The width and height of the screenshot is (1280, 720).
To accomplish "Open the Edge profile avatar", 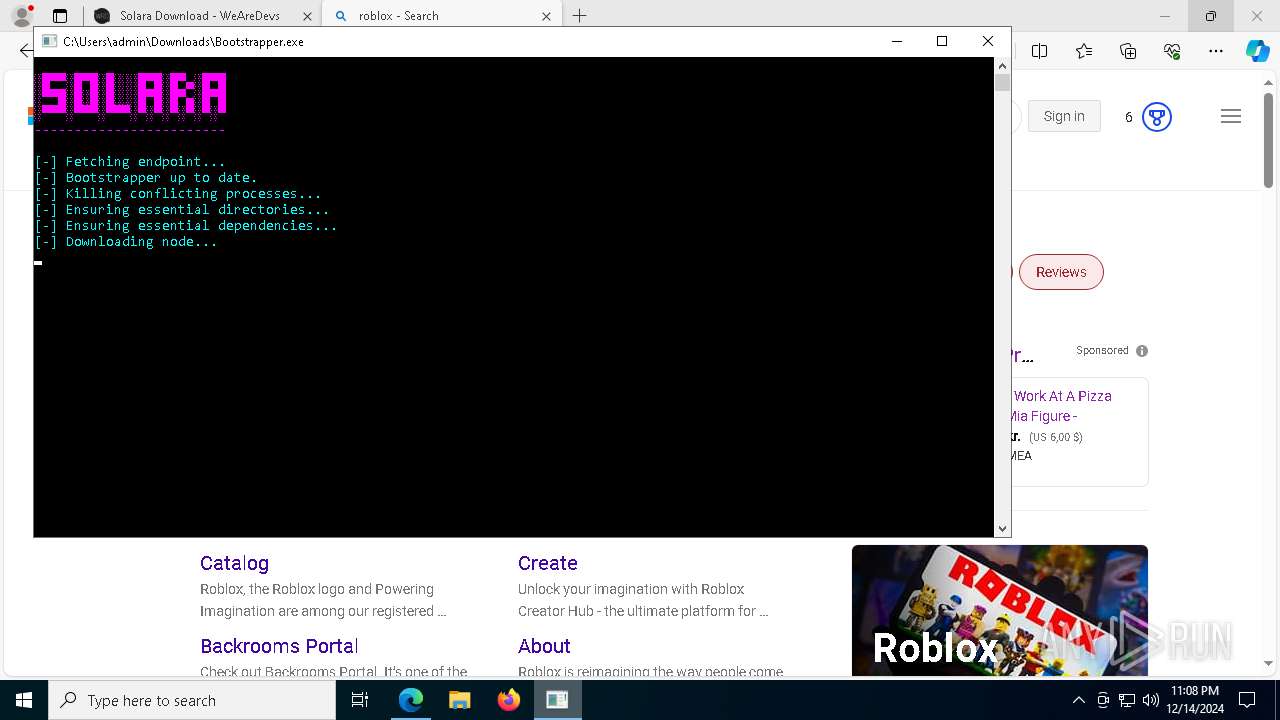I will coord(22,16).
